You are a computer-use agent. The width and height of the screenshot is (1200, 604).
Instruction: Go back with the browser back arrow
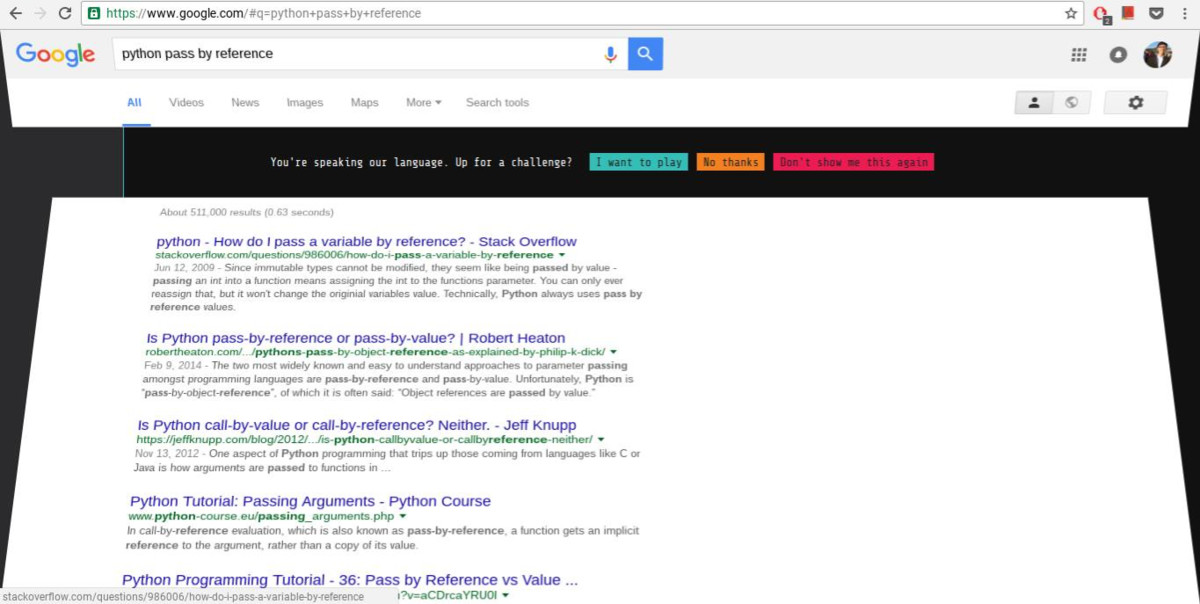(x=16, y=14)
